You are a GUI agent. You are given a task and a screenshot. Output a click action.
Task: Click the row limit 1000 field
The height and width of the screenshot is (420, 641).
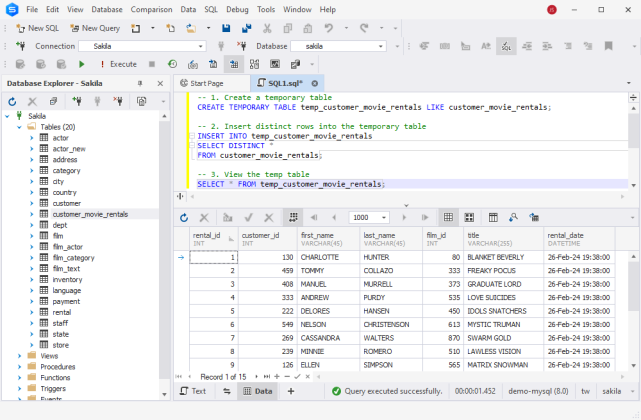(x=361, y=217)
